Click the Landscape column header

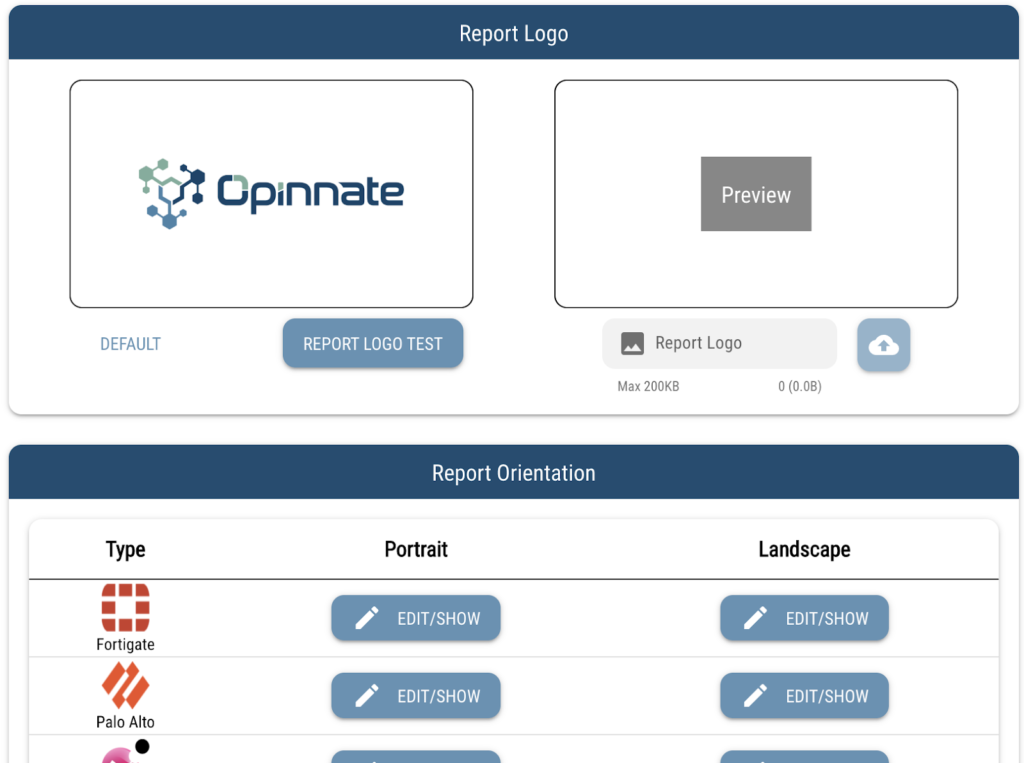click(804, 549)
